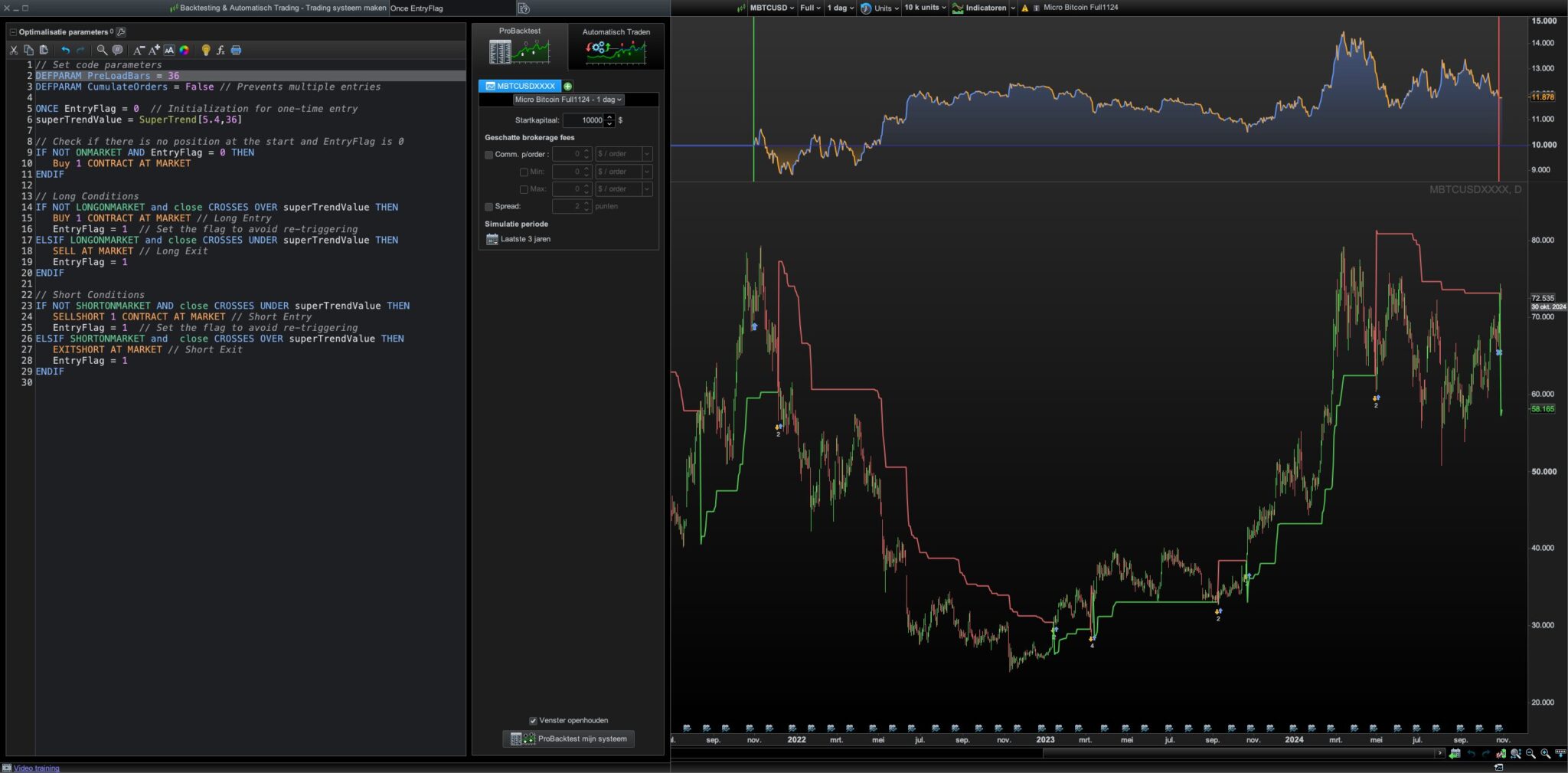The width and height of the screenshot is (1568, 773).
Task: Open the 10 k units dropdown
Action: [925, 8]
